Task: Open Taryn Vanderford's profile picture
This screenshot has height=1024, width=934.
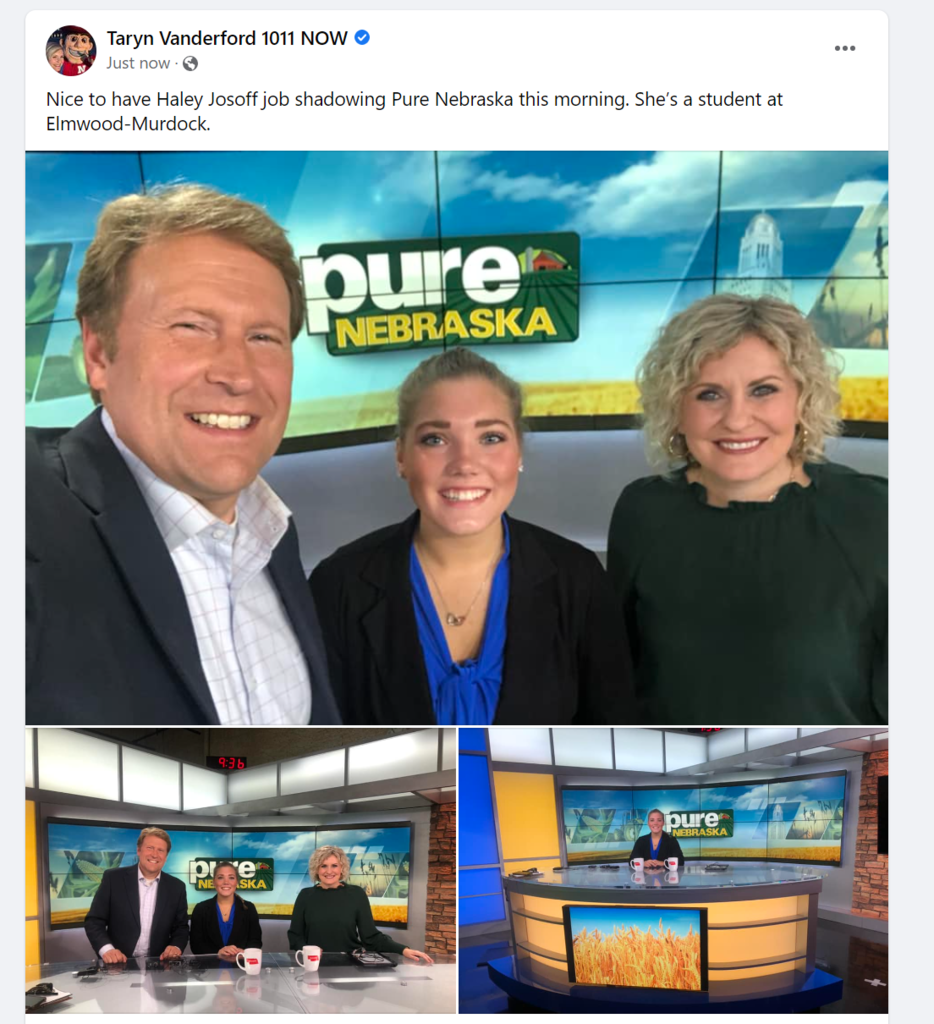Action: coord(71,50)
